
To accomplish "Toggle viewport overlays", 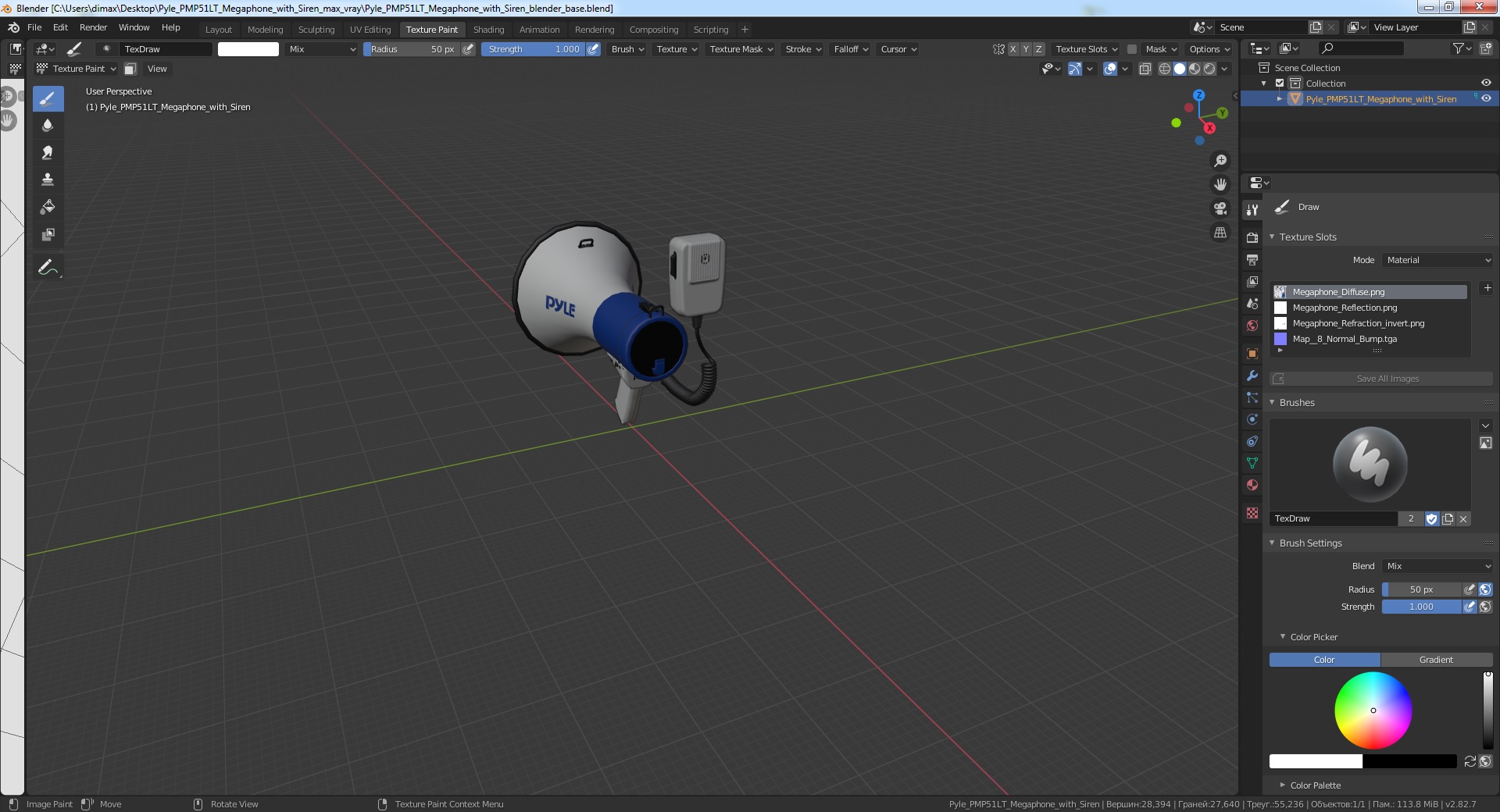I will 1110,69.
